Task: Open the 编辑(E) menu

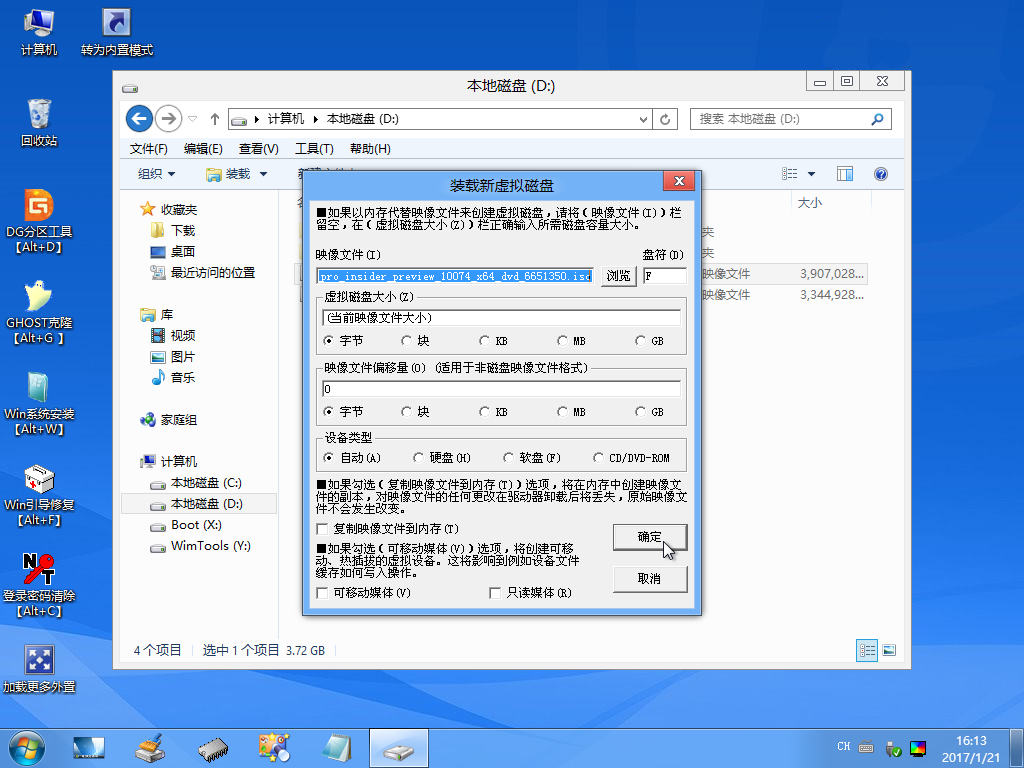Action: (203, 149)
